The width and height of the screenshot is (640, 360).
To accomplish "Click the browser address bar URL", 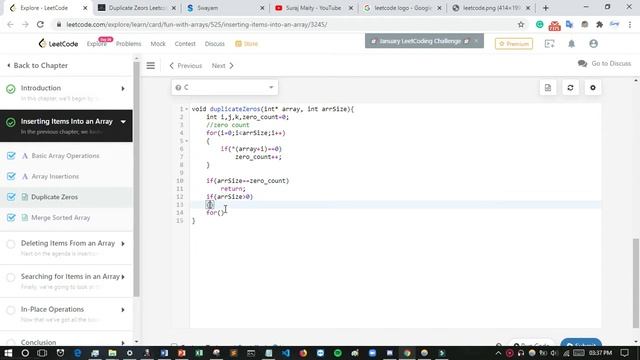I will (x=197, y=24).
